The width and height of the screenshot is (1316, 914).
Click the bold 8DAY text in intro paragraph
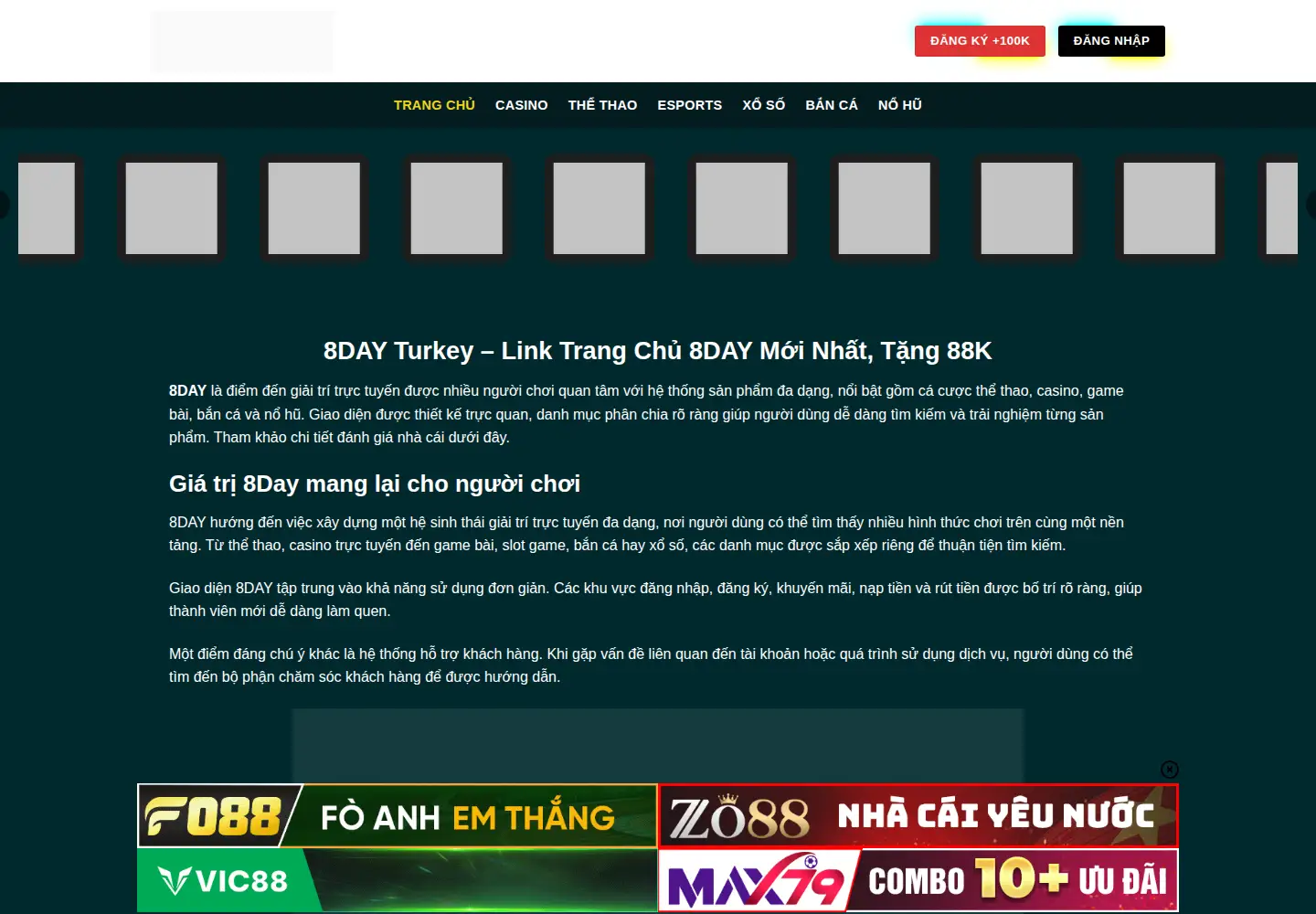point(187,391)
